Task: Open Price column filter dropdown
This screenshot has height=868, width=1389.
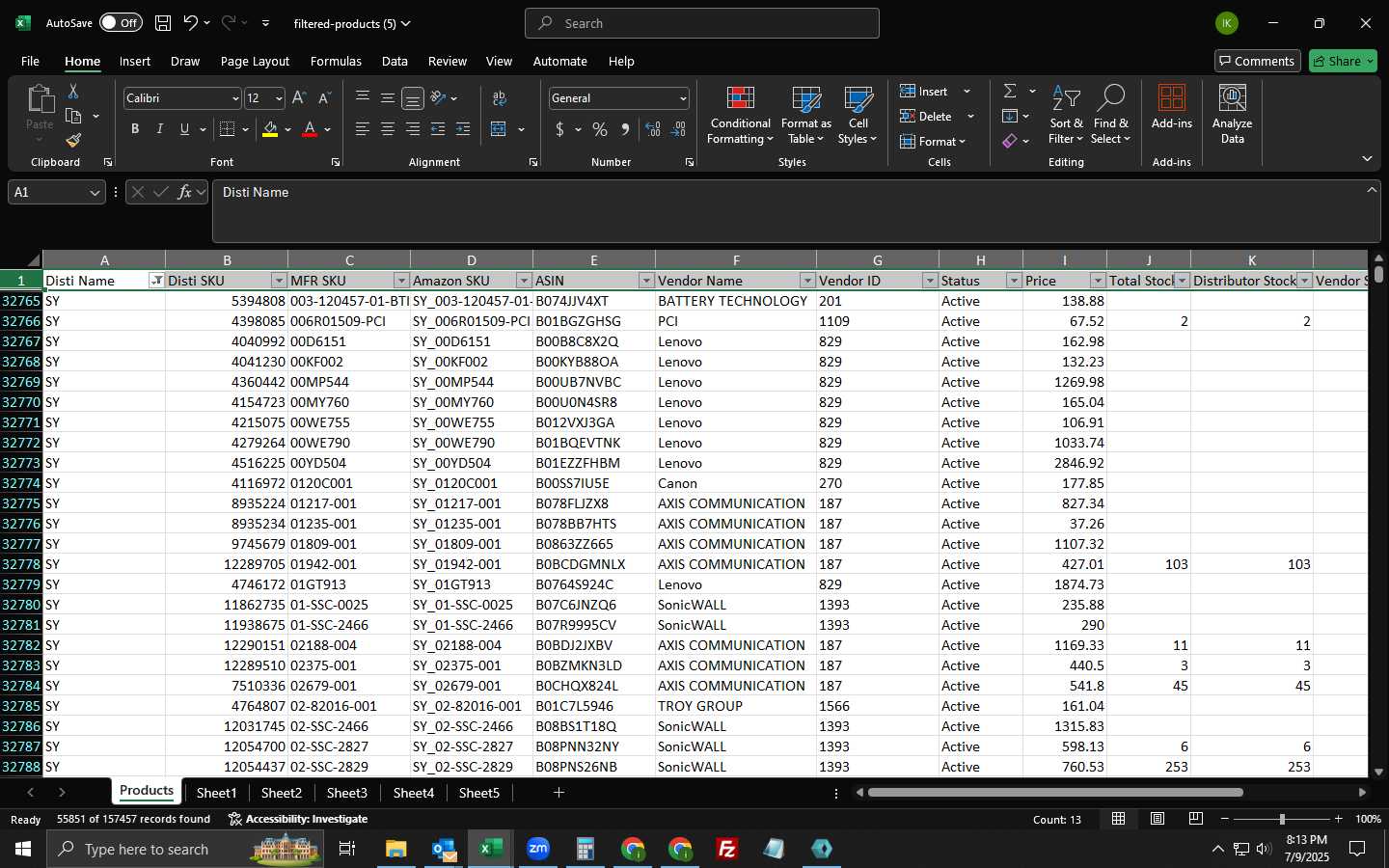Action: (1098, 281)
